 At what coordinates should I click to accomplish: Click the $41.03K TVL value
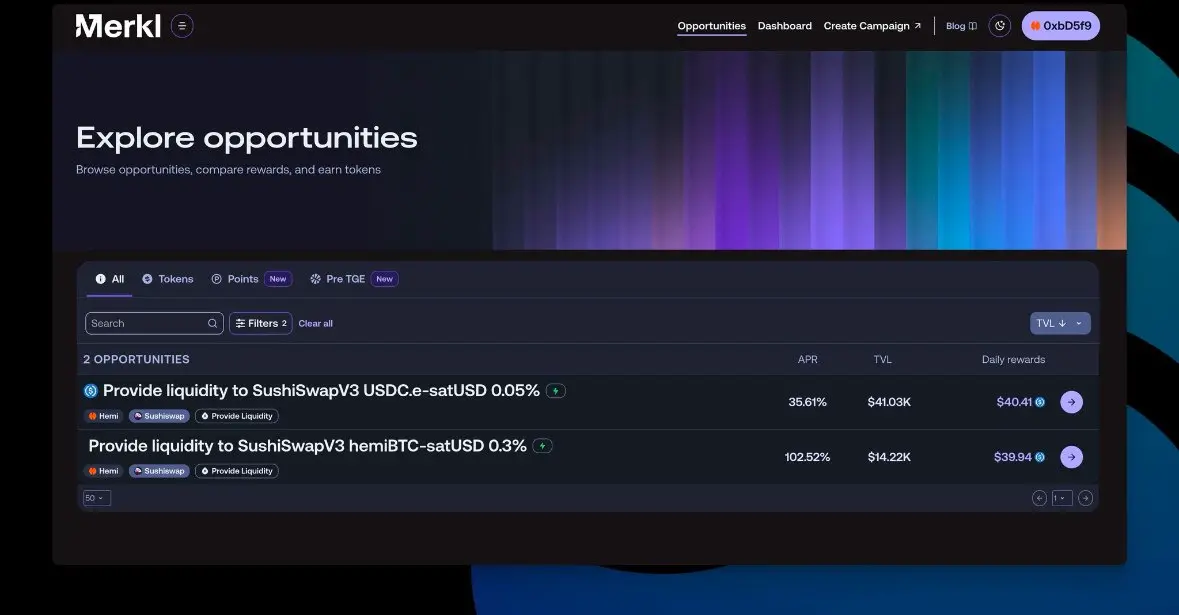[889, 402]
